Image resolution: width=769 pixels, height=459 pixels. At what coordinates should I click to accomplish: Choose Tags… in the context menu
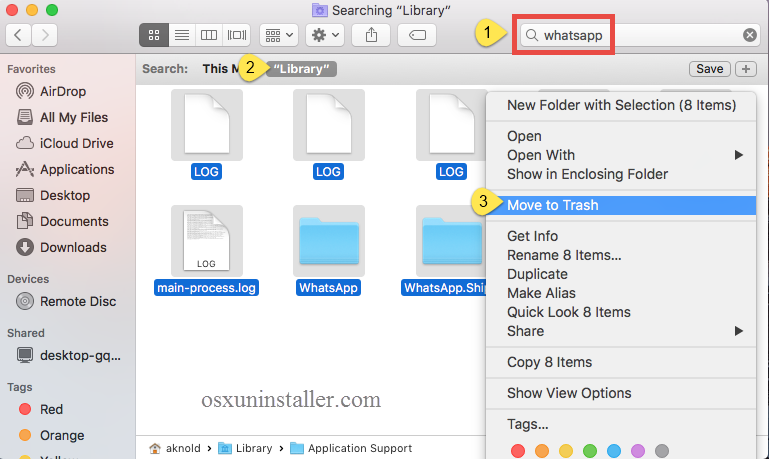click(621, 424)
